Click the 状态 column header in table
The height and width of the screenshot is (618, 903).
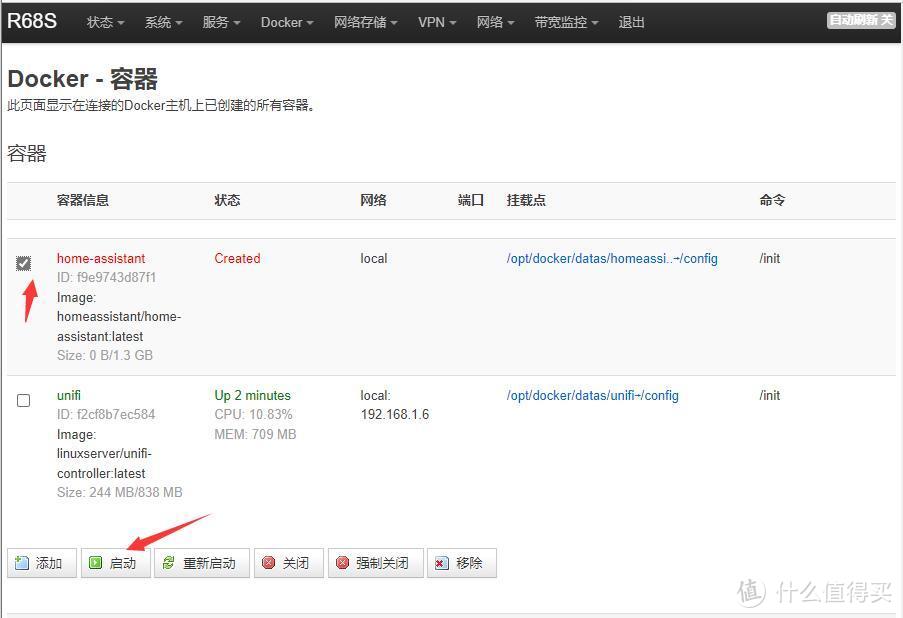click(x=227, y=200)
